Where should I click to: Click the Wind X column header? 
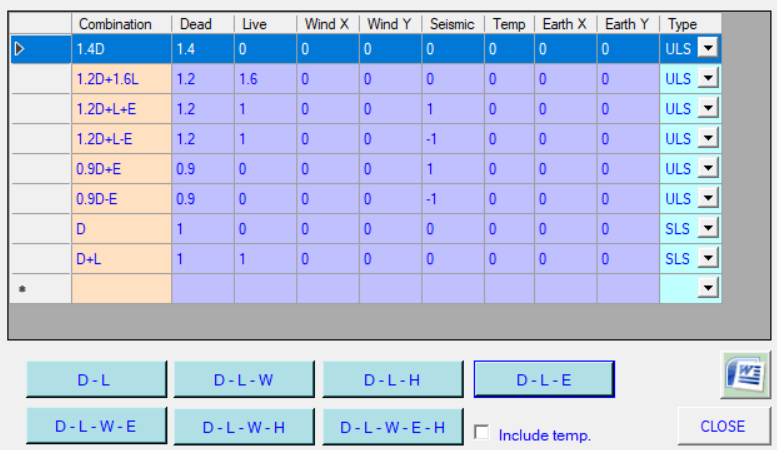tap(328, 24)
